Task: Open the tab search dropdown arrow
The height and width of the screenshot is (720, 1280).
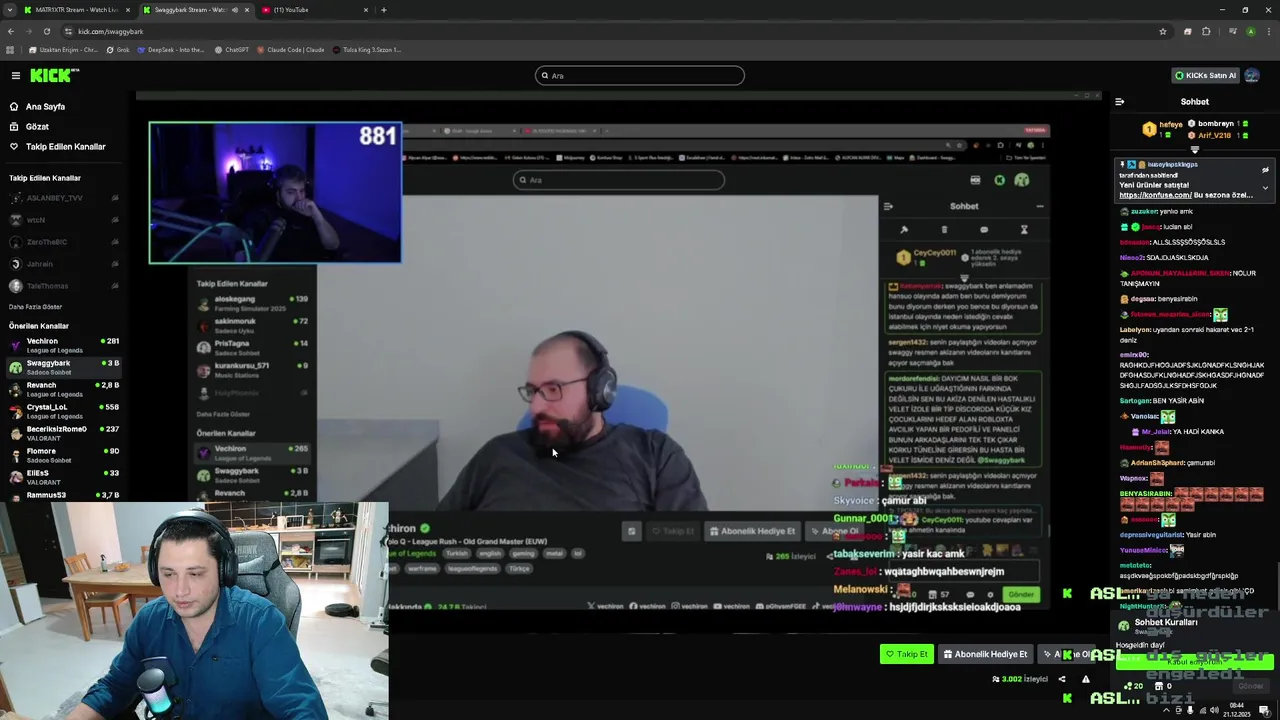Action: point(10,10)
